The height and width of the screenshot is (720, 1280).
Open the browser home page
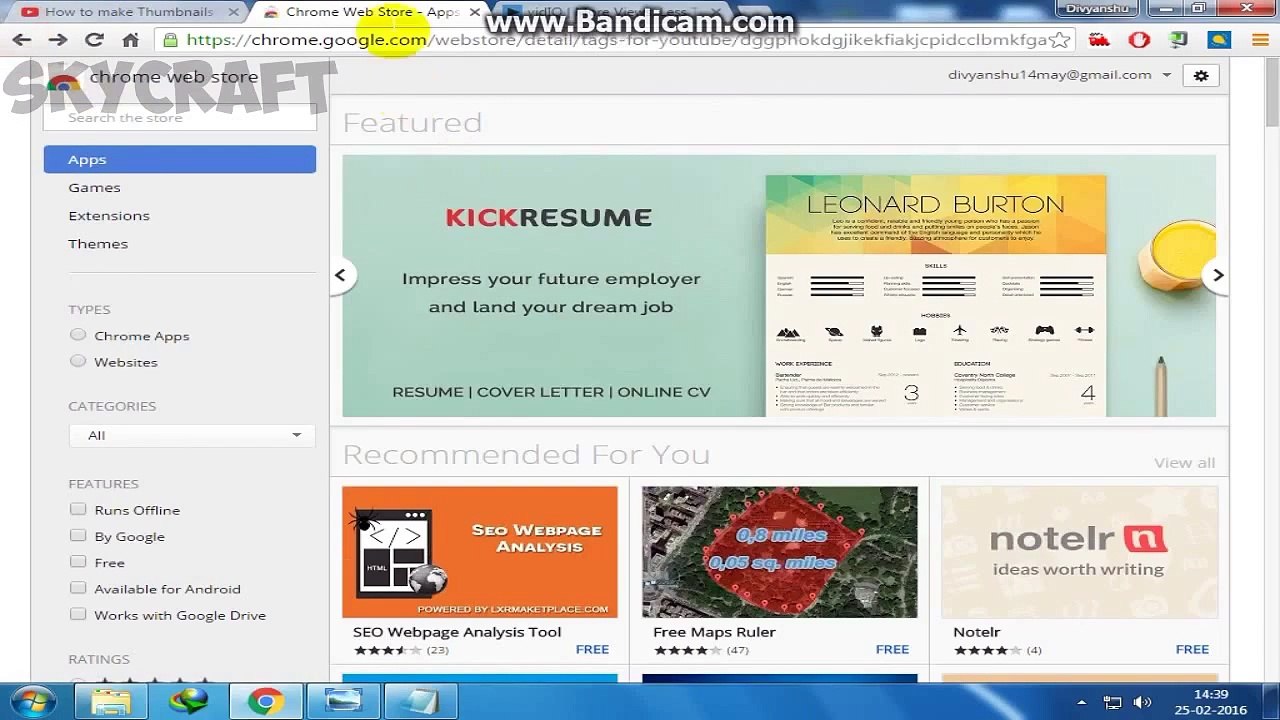(130, 40)
